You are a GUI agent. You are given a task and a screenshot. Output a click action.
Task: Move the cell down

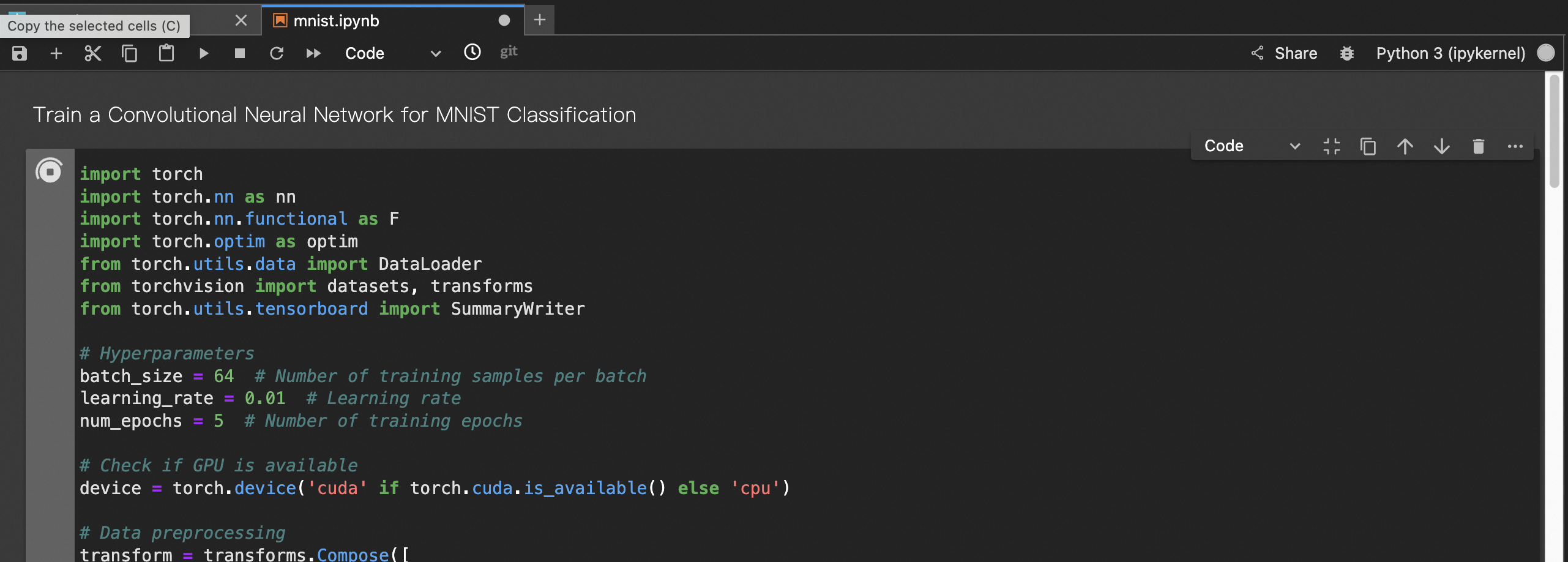(x=1442, y=146)
